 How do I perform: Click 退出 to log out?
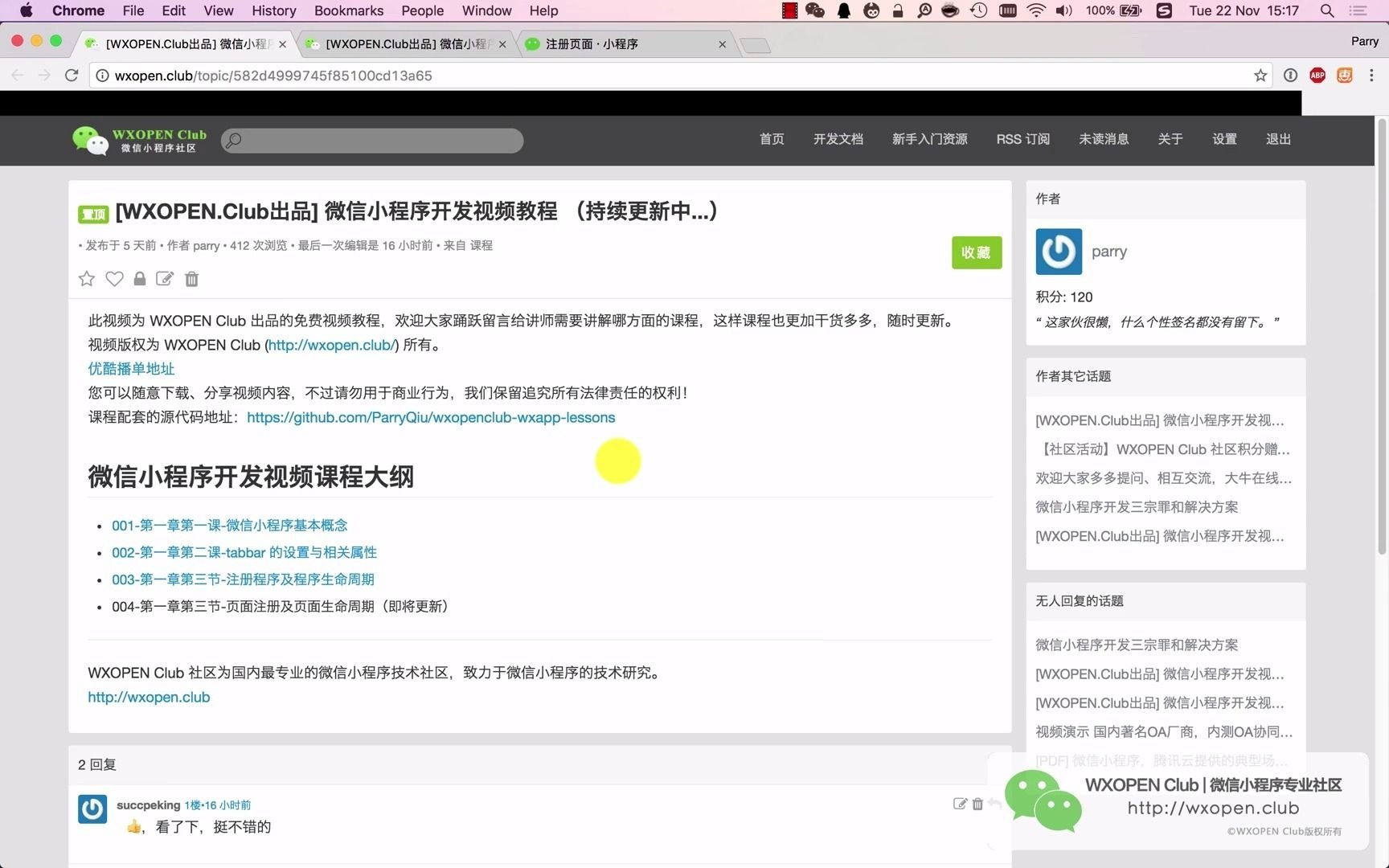click(x=1278, y=139)
